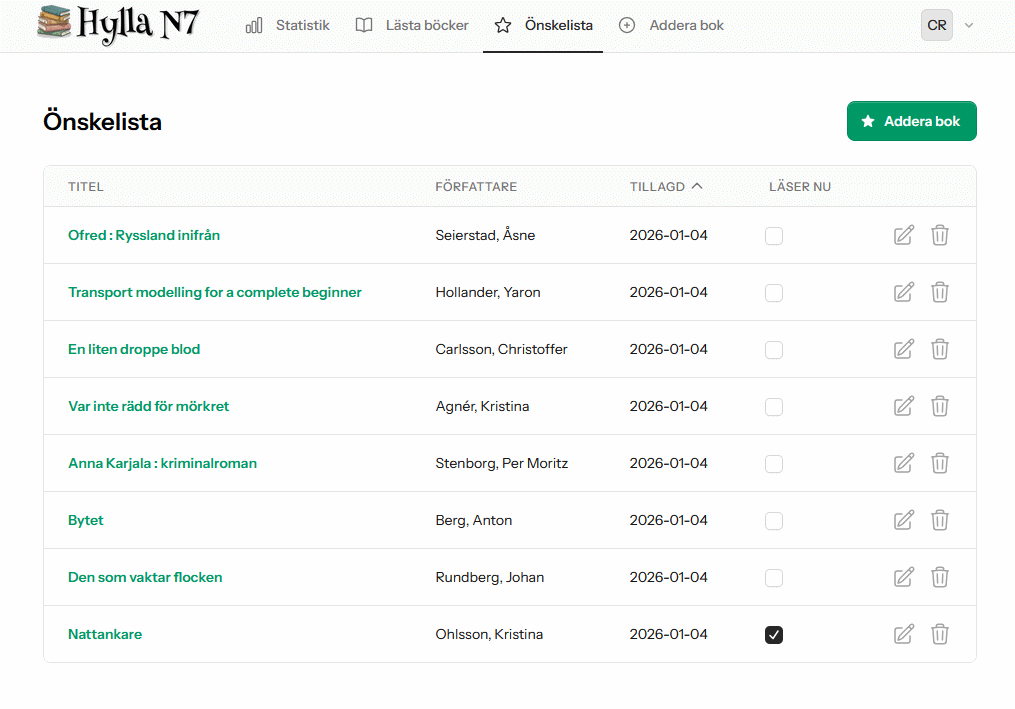Click the green Addera bok button
Viewport: 1015px width, 709px height.
pos(911,121)
